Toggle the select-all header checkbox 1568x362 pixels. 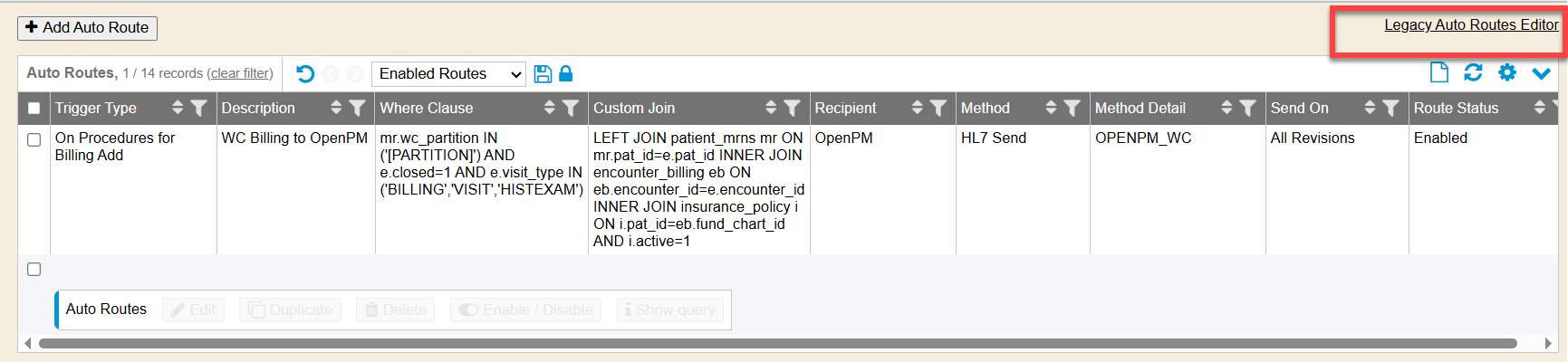click(34, 109)
